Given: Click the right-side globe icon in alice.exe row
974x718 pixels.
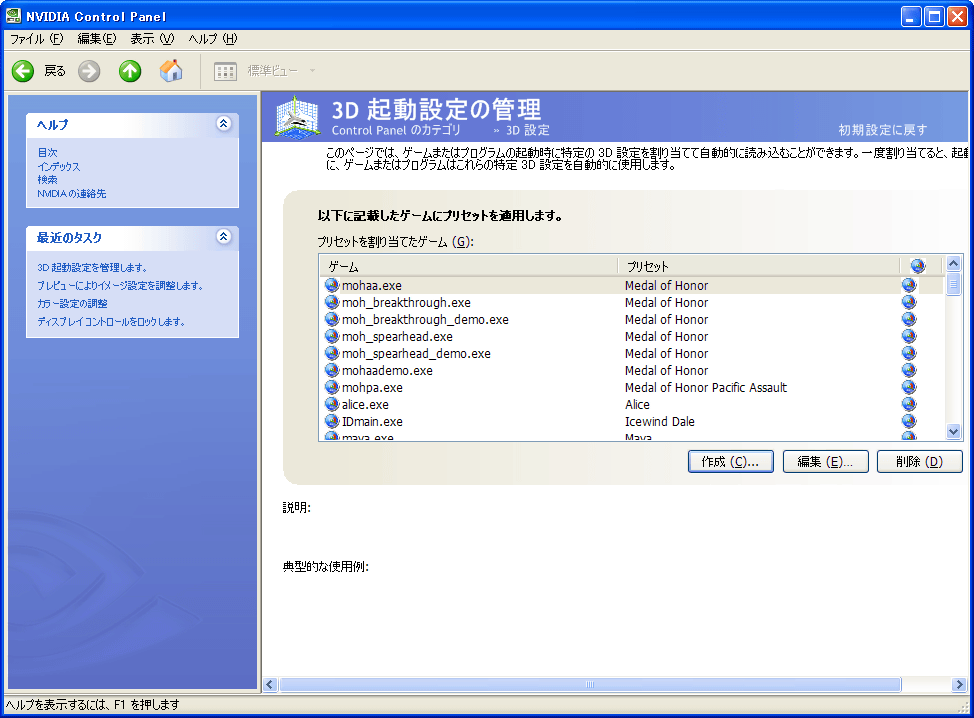Looking at the screenshot, I should (909, 404).
